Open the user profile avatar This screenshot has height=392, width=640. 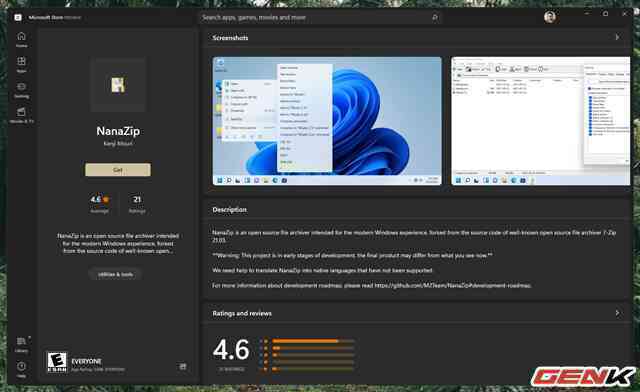coord(549,17)
